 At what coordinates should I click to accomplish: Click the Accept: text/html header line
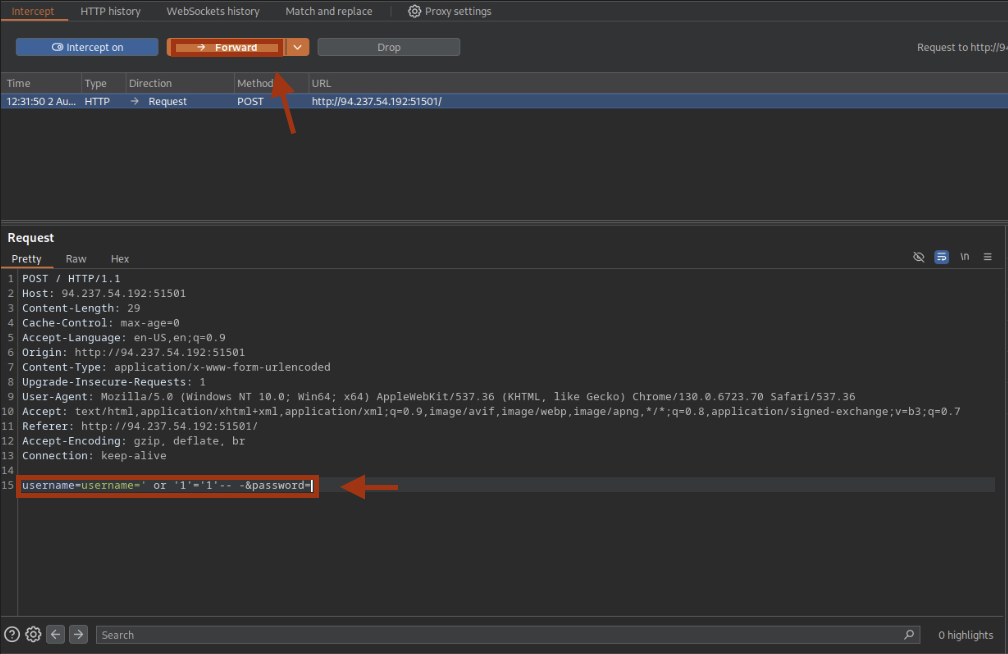pos(491,412)
